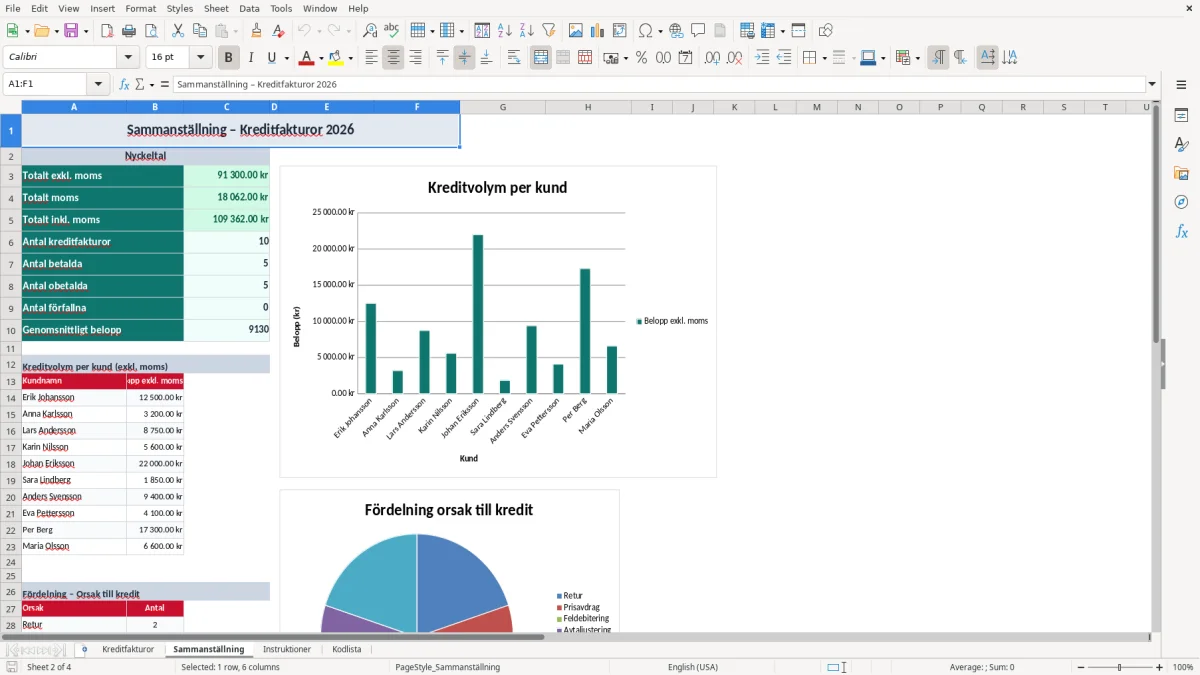Image resolution: width=1200 pixels, height=675 pixels.
Task: Insert a hyperlink icon
Action: pos(677,31)
